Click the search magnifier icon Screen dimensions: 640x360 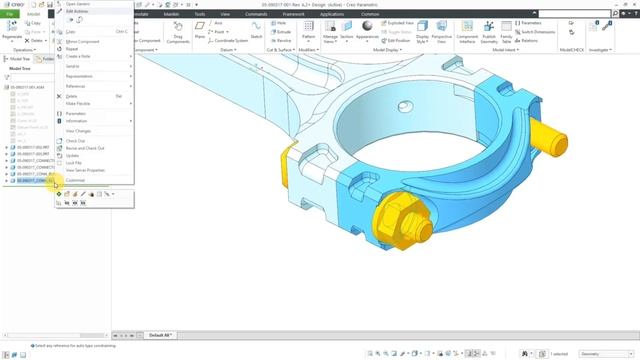pos(615,14)
